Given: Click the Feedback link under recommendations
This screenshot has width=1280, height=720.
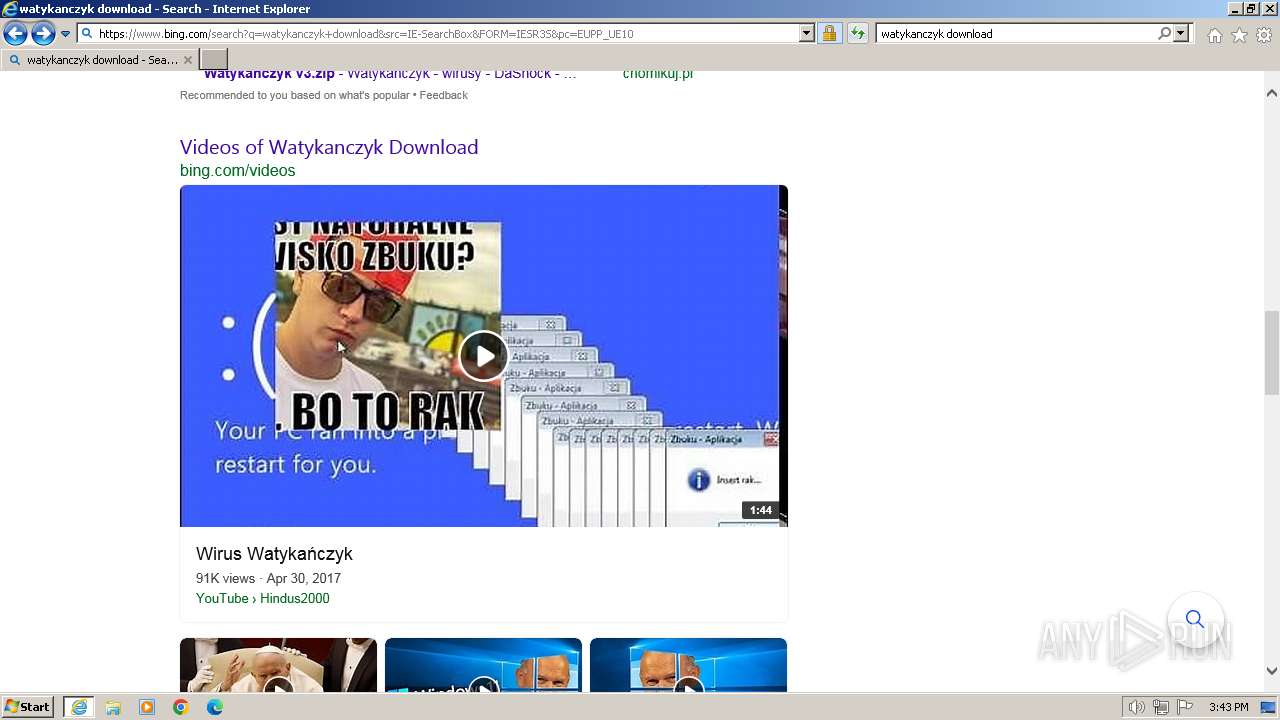Looking at the screenshot, I should 443,96.
